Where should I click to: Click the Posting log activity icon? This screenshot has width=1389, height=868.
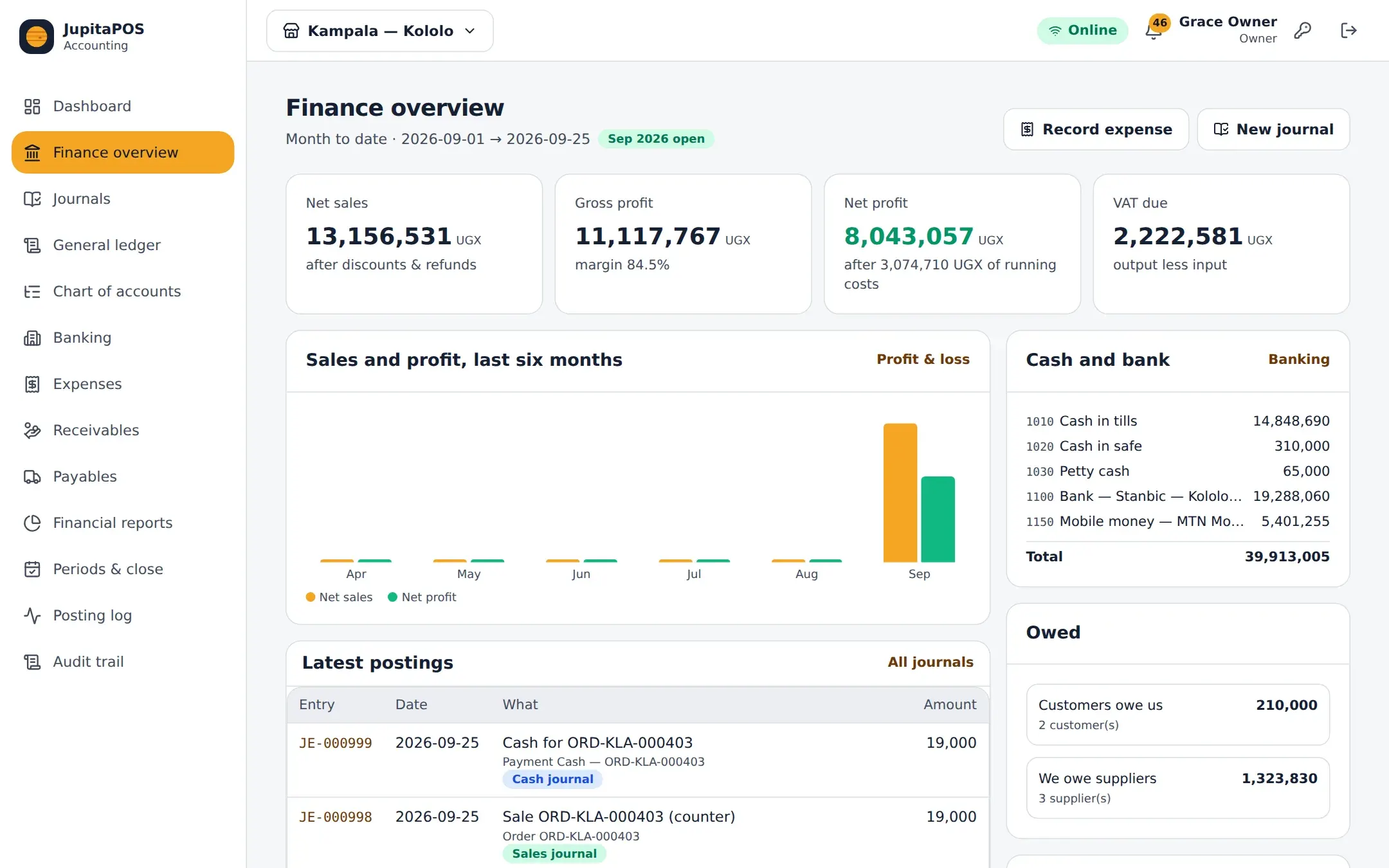32,615
